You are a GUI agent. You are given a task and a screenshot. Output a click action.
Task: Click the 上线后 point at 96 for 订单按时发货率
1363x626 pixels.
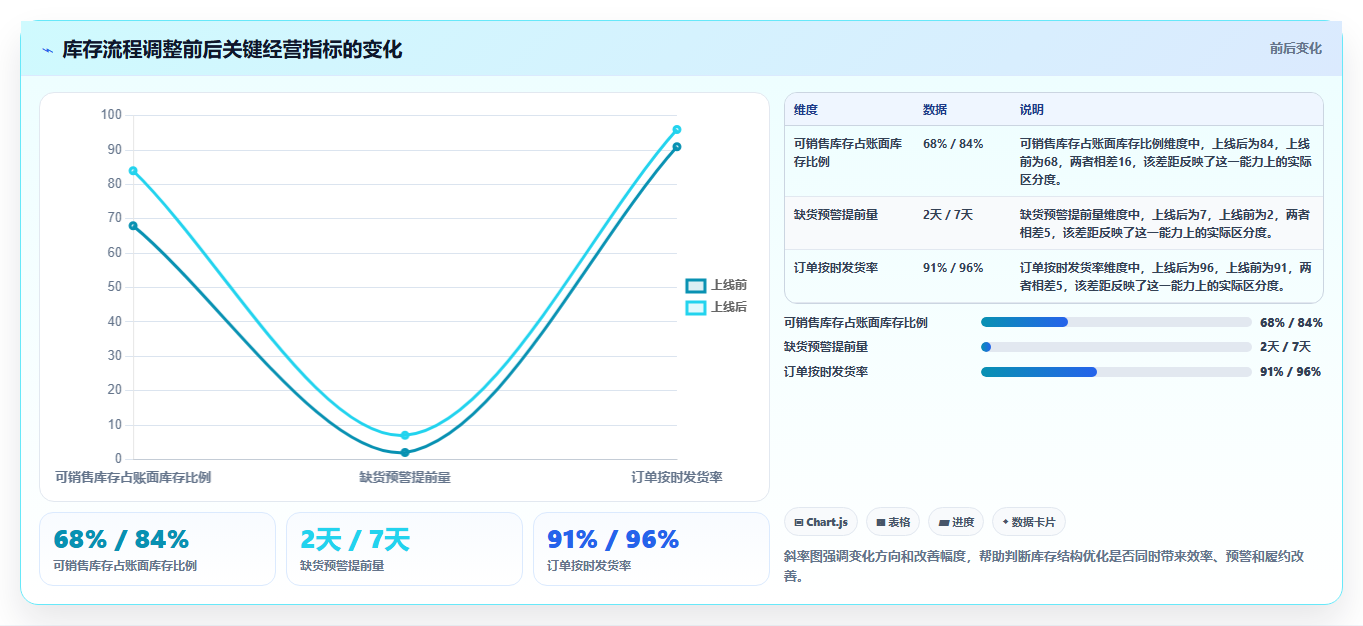coord(677,129)
